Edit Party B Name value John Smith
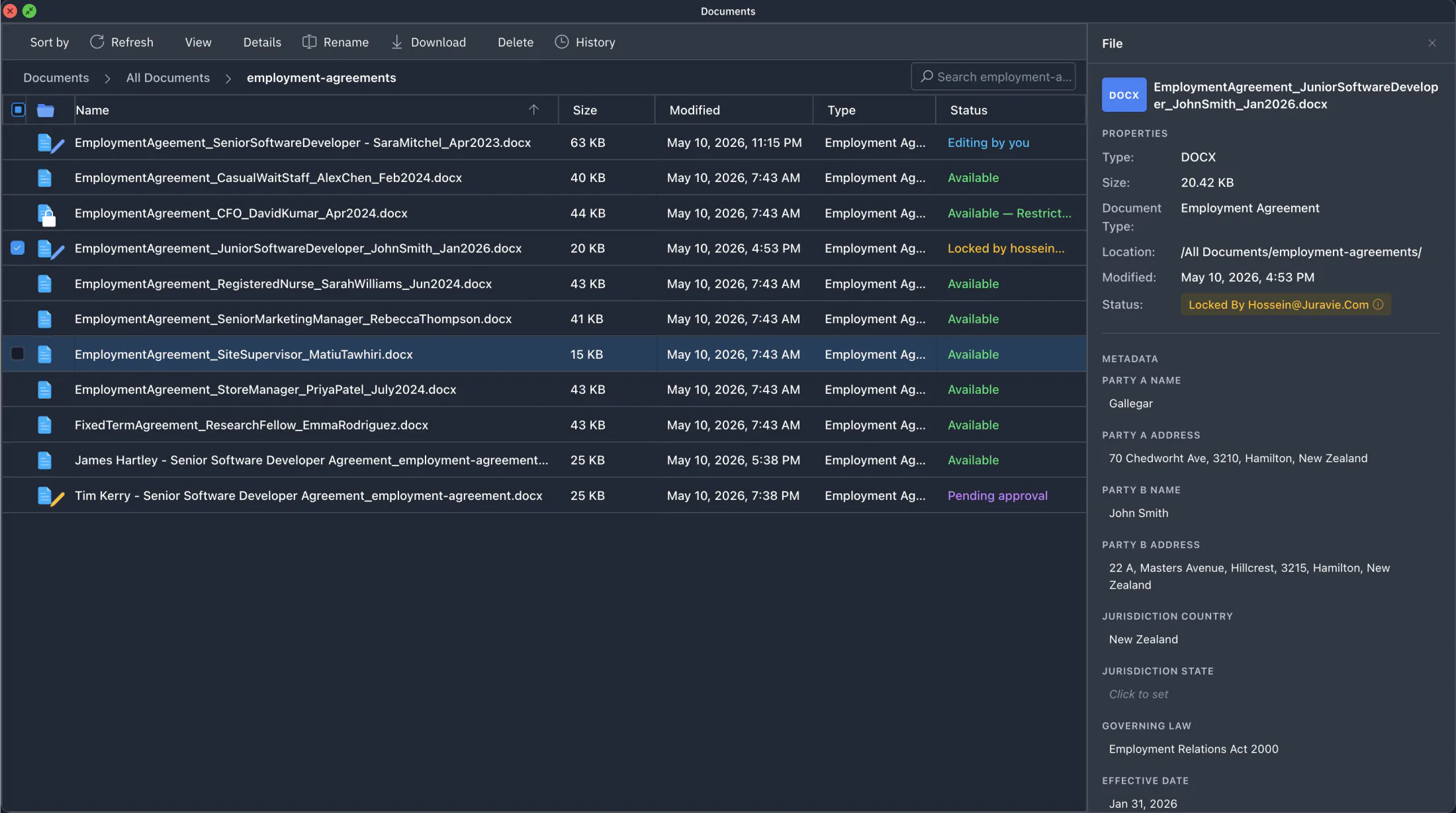The width and height of the screenshot is (1456, 813). (x=1138, y=512)
